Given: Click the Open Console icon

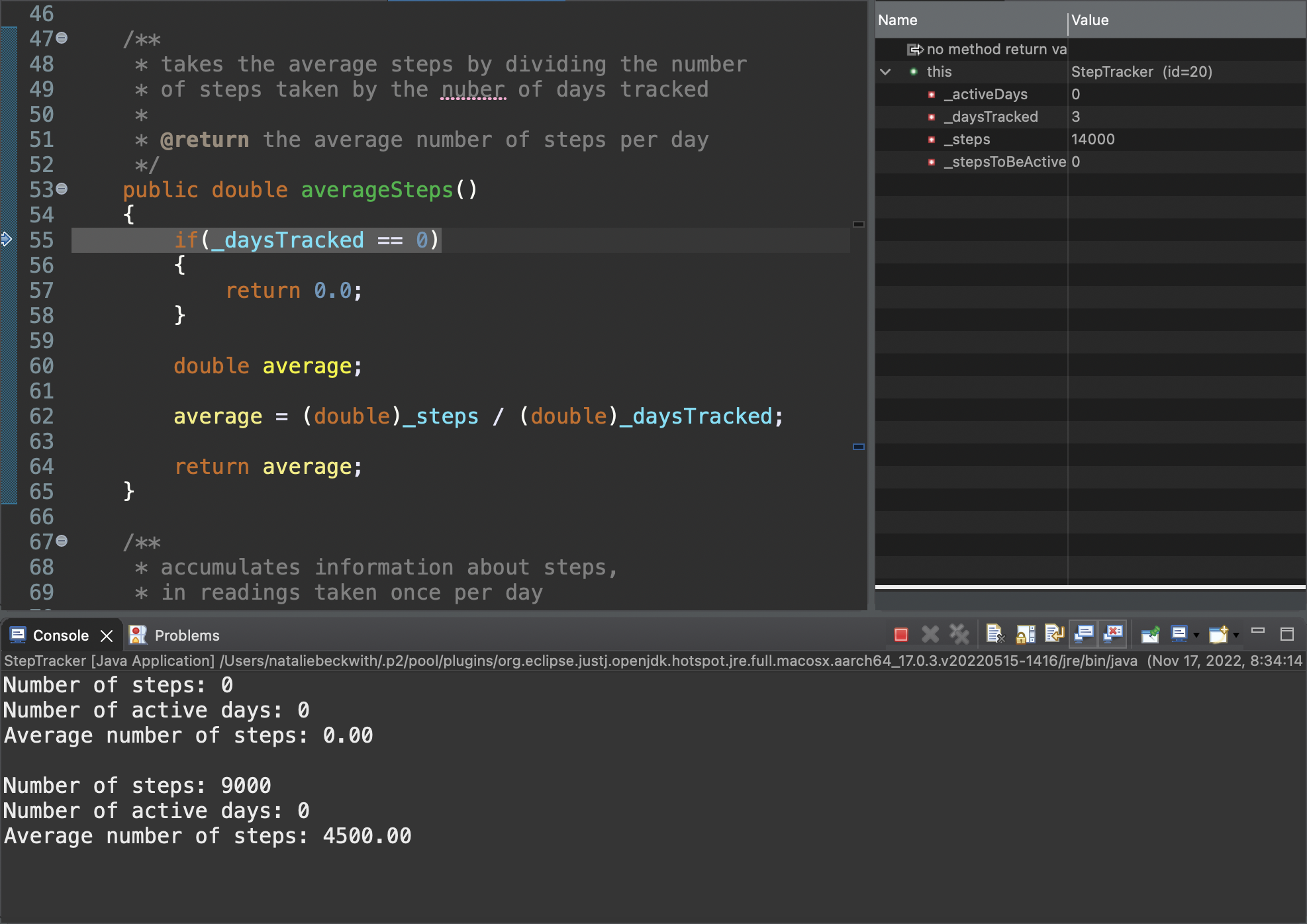Looking at the screenshot, I should (1218, 635).
